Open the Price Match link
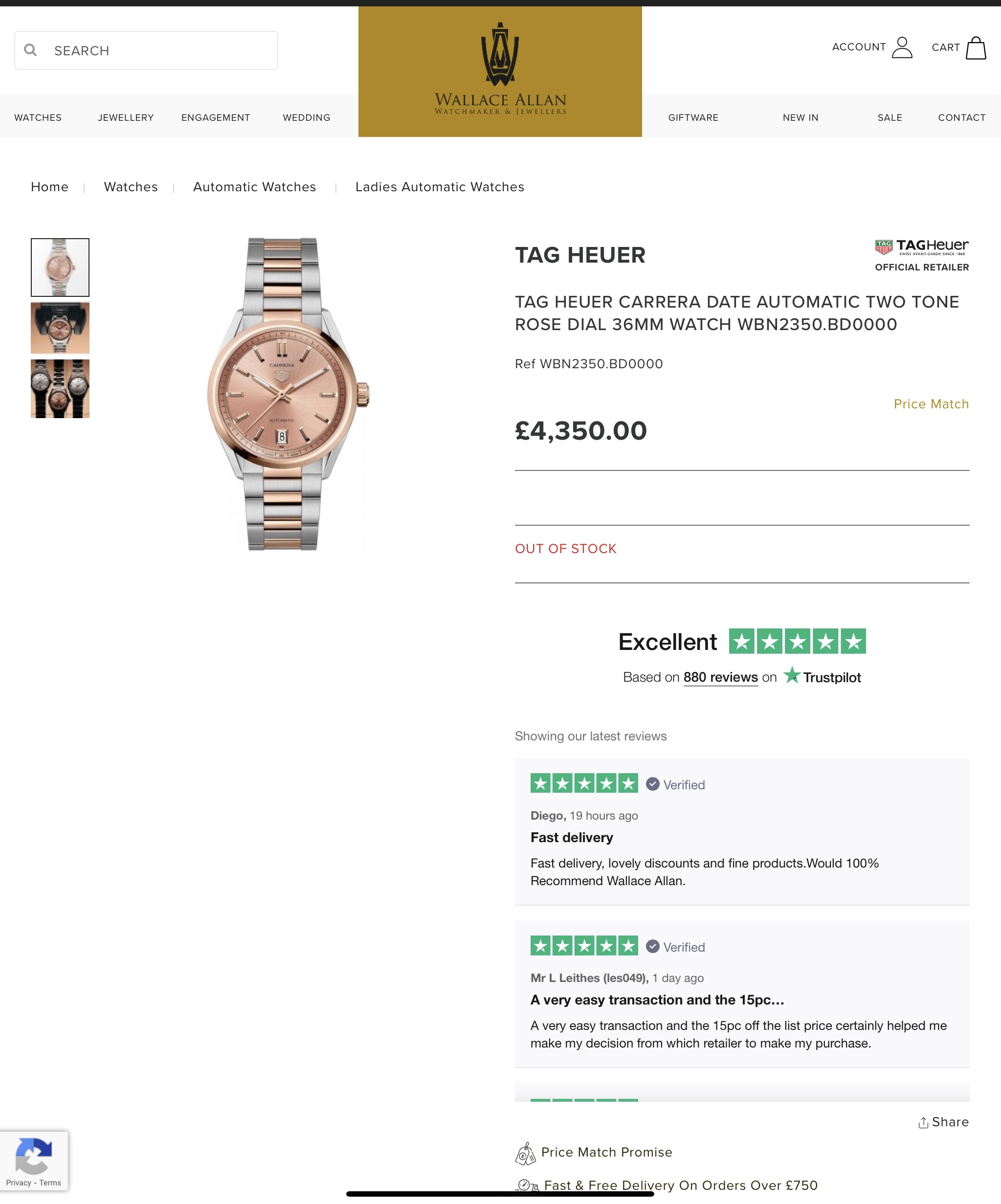 [931, 403]
